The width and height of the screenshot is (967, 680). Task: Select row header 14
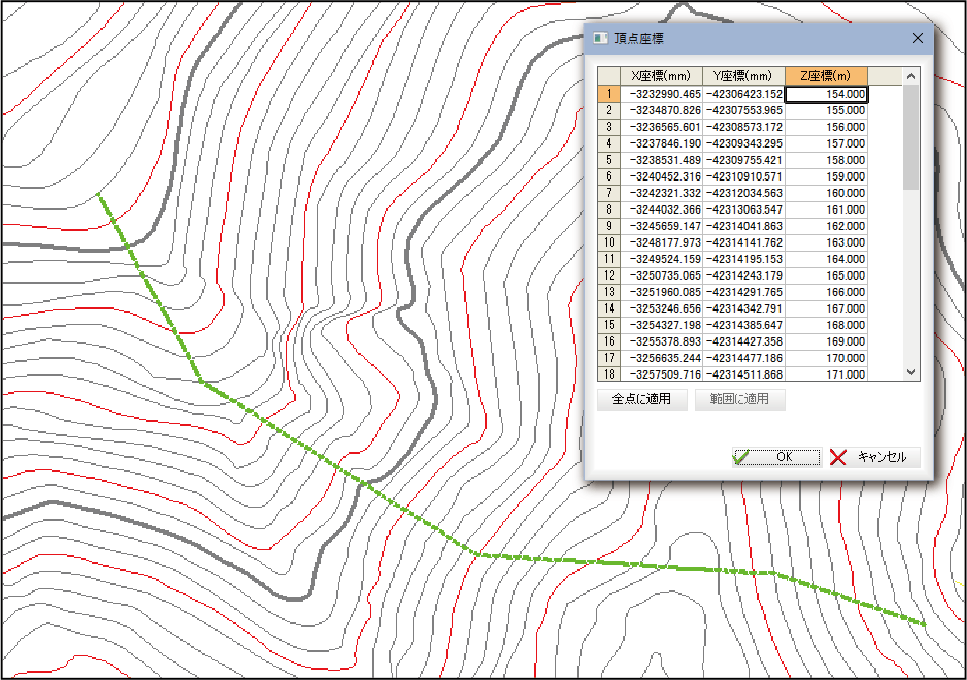[609, 309]
